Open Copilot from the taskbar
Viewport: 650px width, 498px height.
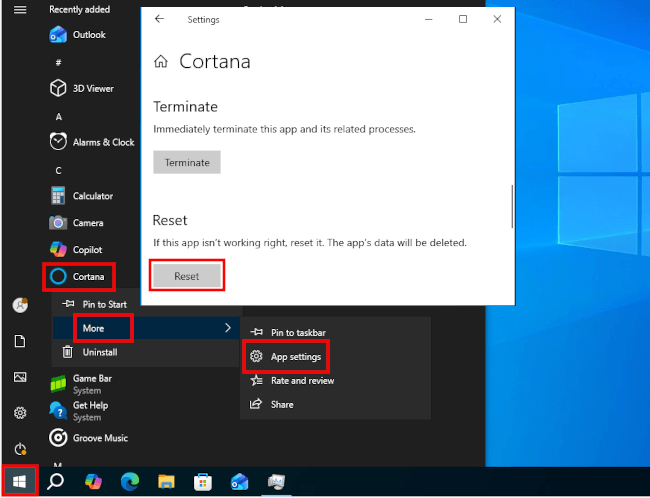coord(93,482)
